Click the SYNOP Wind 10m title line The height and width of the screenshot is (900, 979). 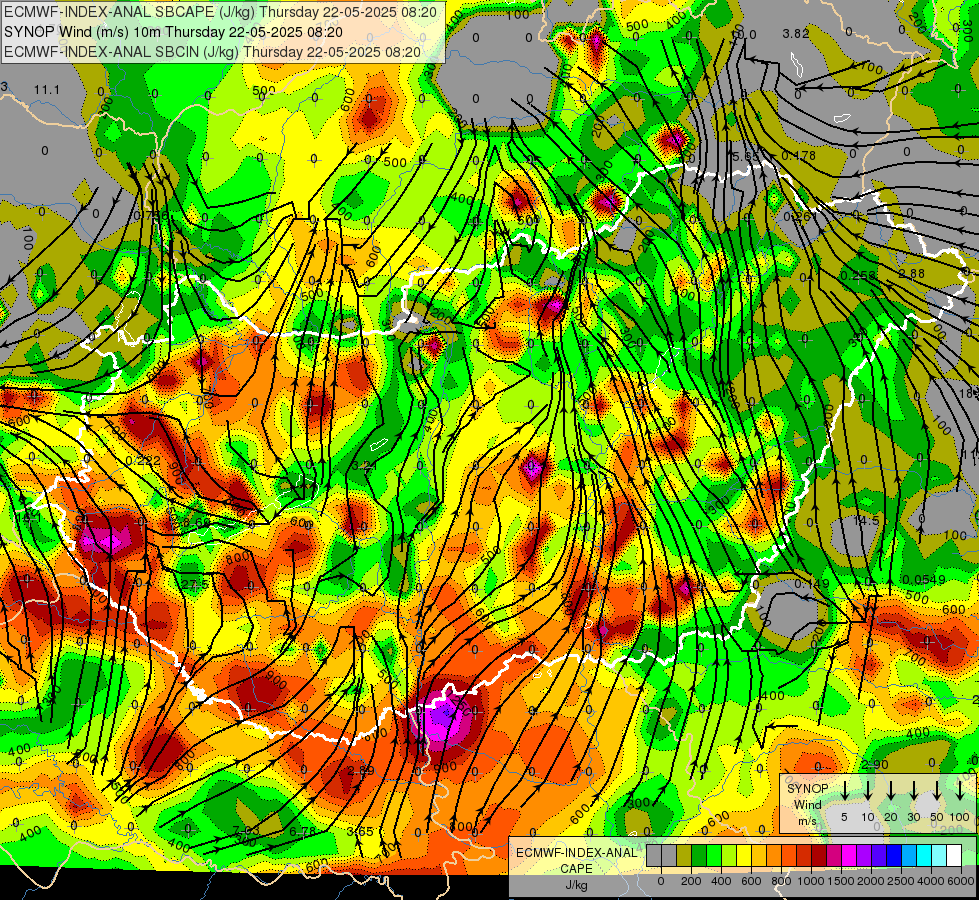(x=173, y=32)
